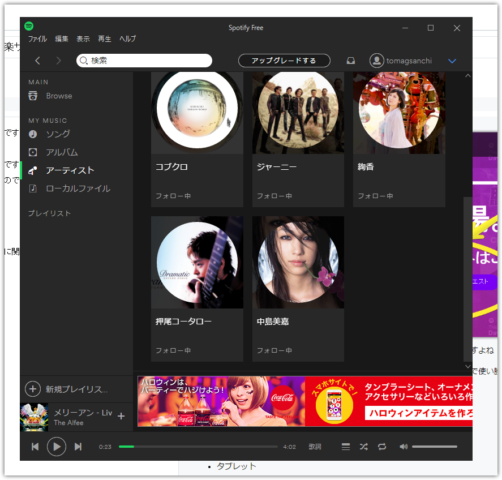Image resolution: width=502 pixels, height=480 pixels.
Task: Open ローカルファイル in the sidebar
Action: pos(78,189)
